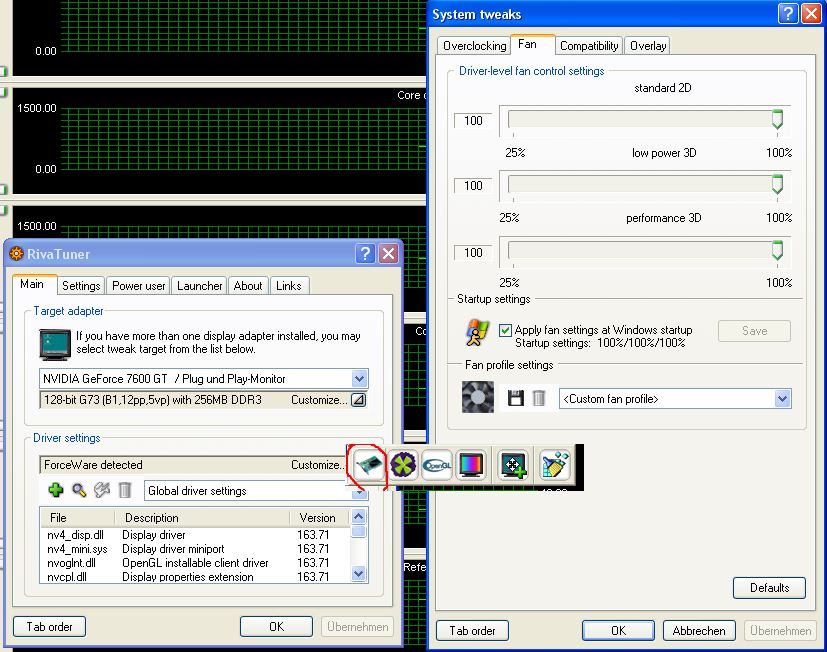The height and width of the screenshot is (652, 827).
Task: Open the Custom fan profile dropdown
Action: [783, 399]
